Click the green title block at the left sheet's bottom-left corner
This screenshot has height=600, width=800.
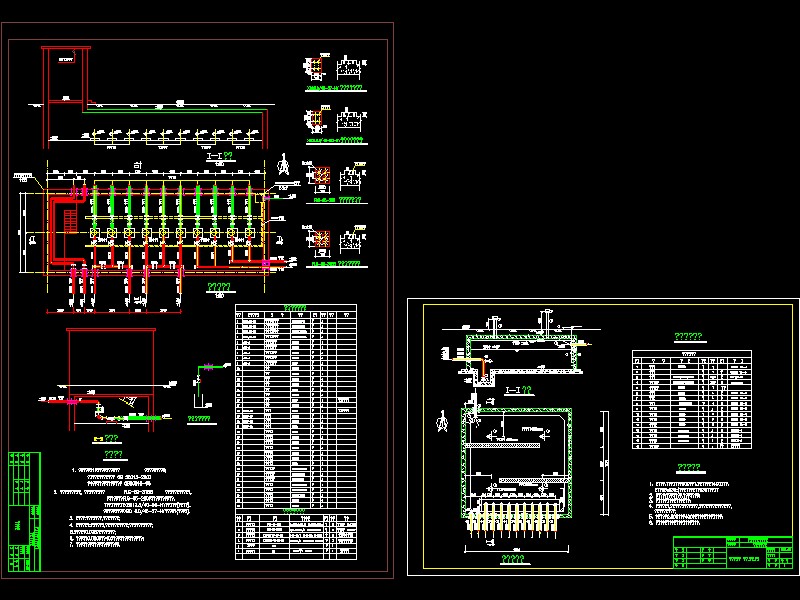point(24,512)
